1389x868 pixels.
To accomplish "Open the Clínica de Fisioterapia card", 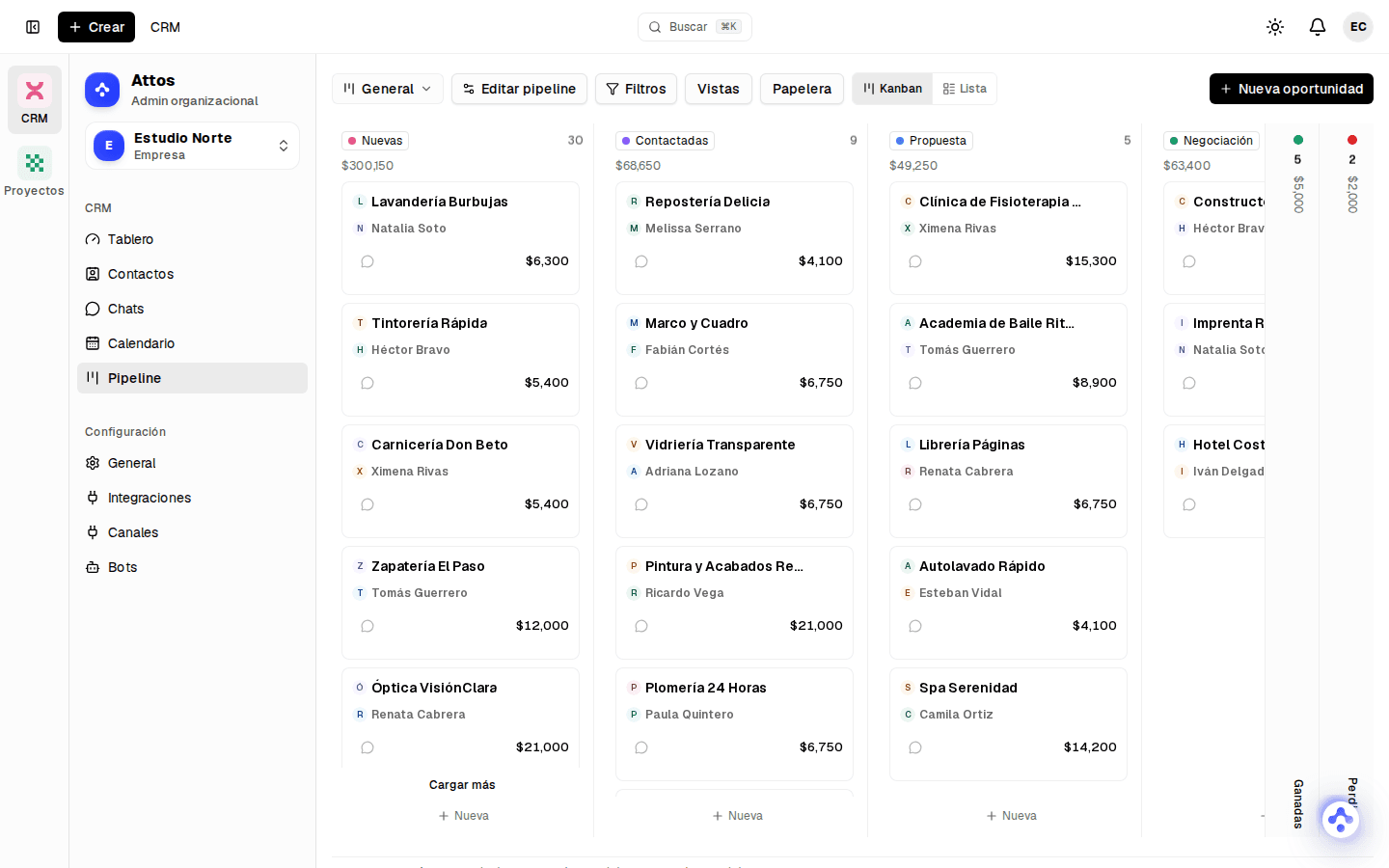I will click(1008, 238).
